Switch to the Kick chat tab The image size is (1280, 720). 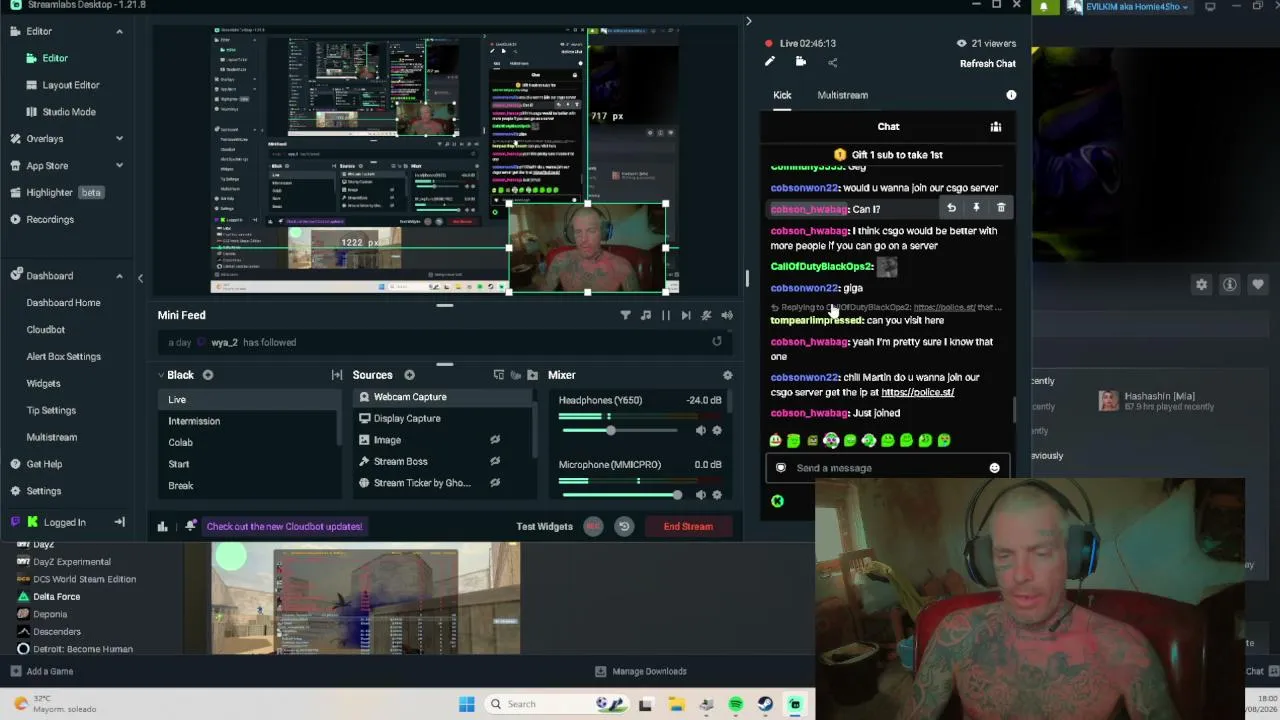tap(782, 95)
